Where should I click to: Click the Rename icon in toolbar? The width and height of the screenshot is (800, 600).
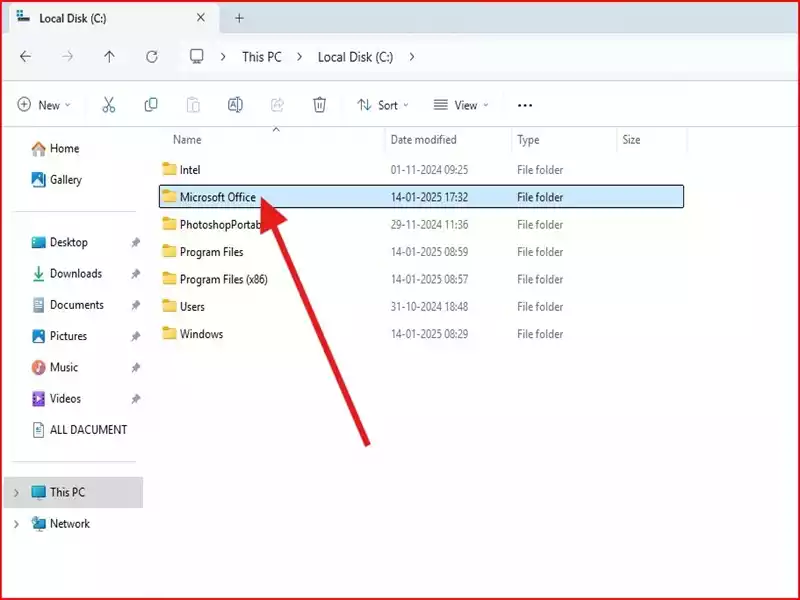(x=235, y=105)
